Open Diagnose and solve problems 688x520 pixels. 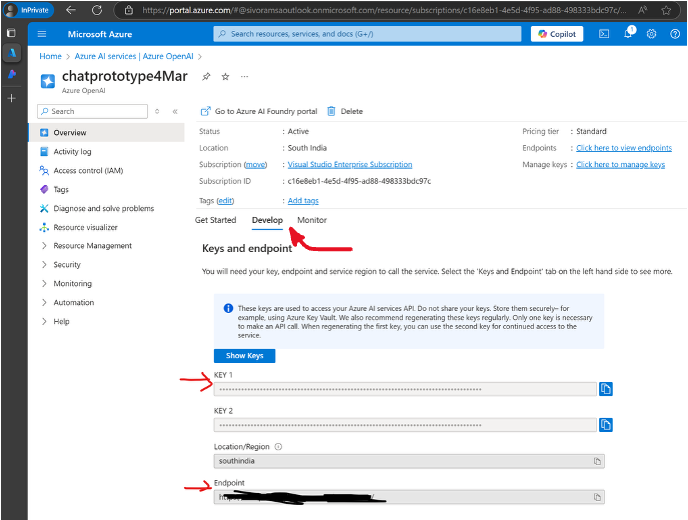click(106, 208)
